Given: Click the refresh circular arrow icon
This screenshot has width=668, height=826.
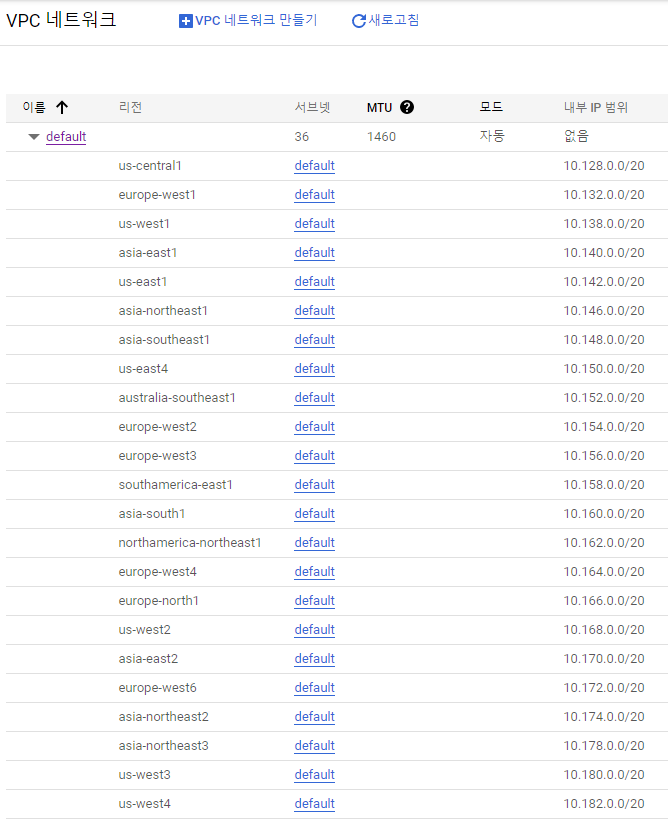Looking at the screenshot, I should click(x=359, y=21).
